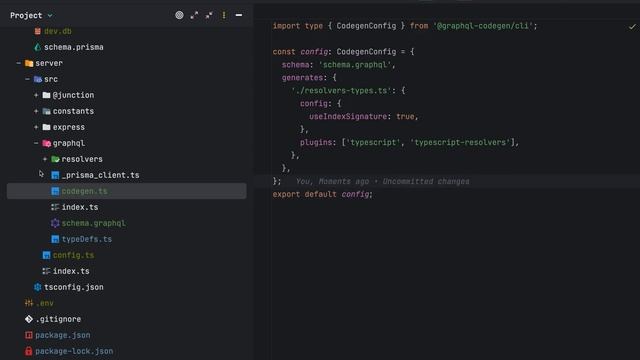
Task: Click the package.json npm icon
Action: (29, 335)
